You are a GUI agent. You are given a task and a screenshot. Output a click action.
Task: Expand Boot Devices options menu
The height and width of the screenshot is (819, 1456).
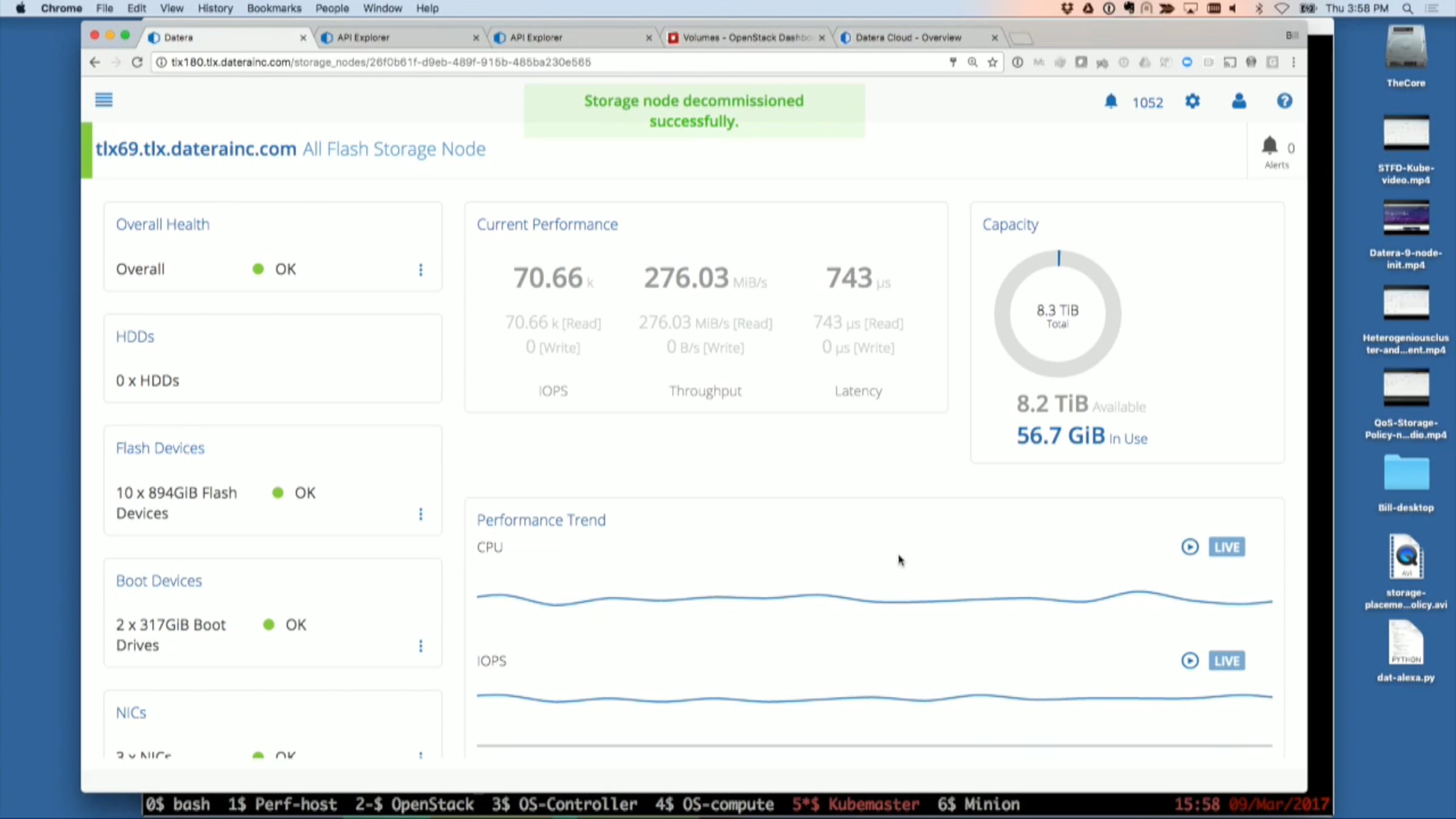pyautogui.click(x=420, y=646)
